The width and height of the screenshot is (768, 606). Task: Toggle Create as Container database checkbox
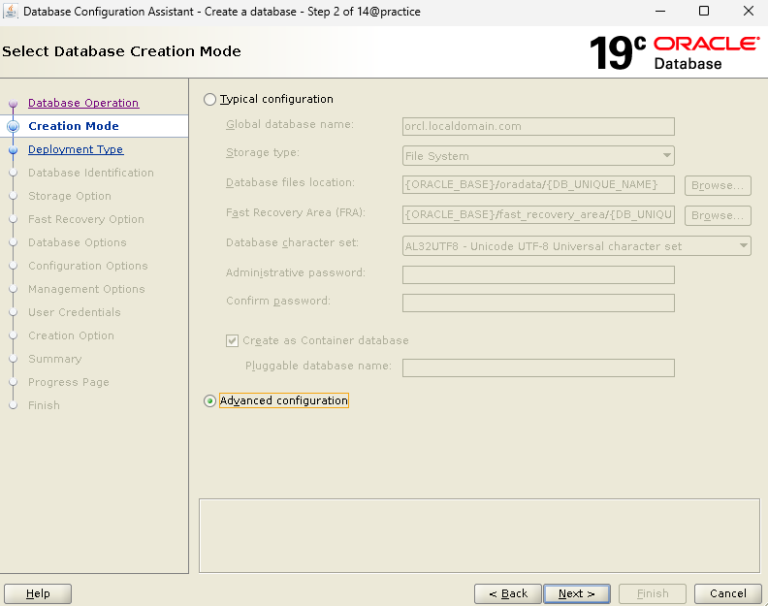click(x=233, y=341)
